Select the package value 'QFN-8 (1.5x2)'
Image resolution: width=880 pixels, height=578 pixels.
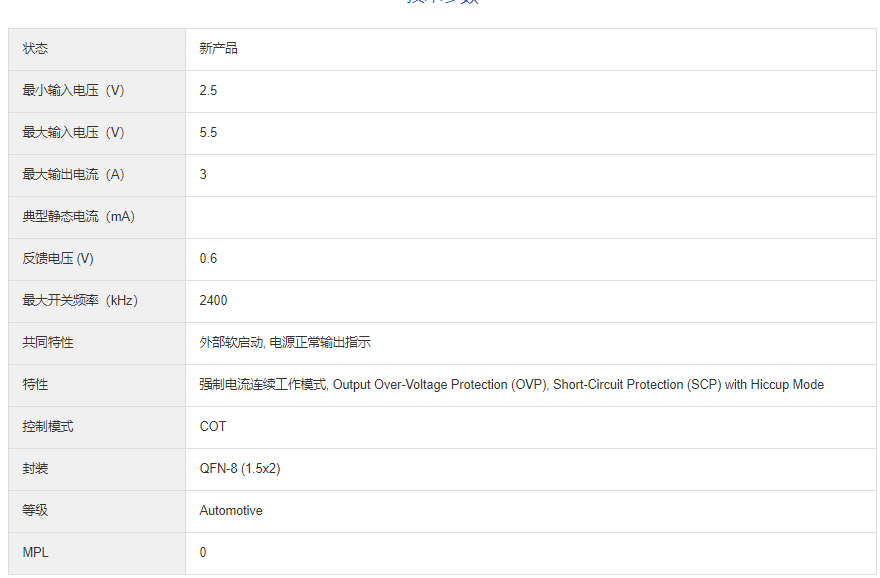tap(240, 469)
